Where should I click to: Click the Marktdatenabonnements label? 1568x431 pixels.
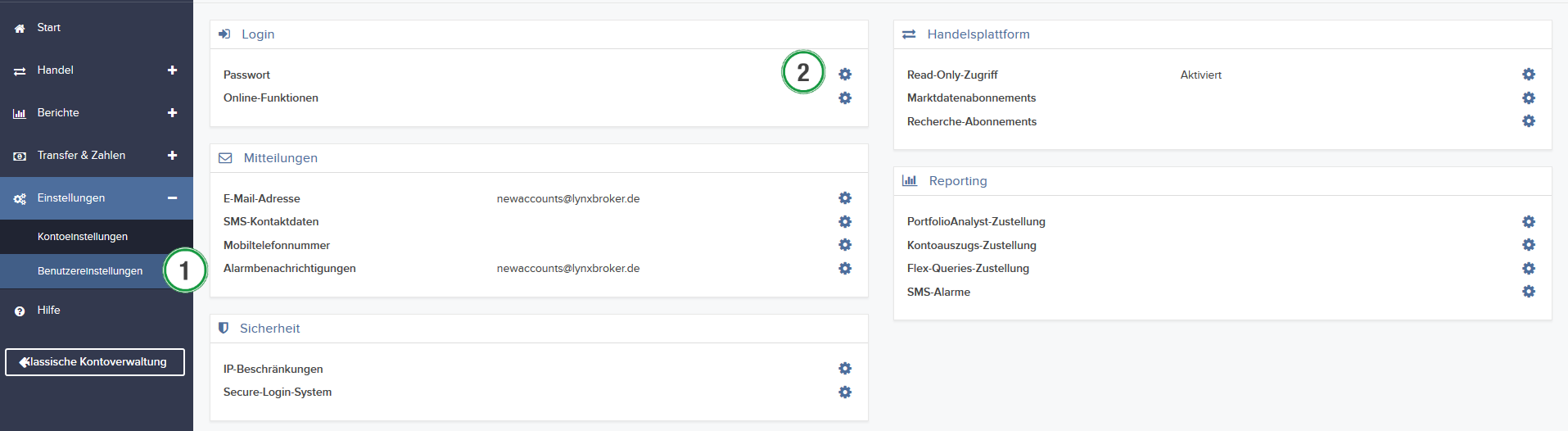tap(971, 98)
